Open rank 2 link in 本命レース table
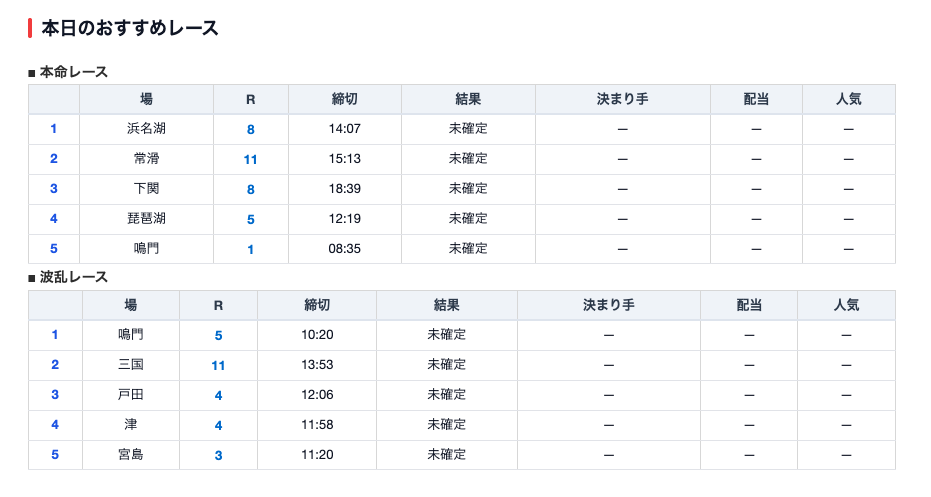The image size is (931, 497). pyautogui.click(x=54, y=159)
